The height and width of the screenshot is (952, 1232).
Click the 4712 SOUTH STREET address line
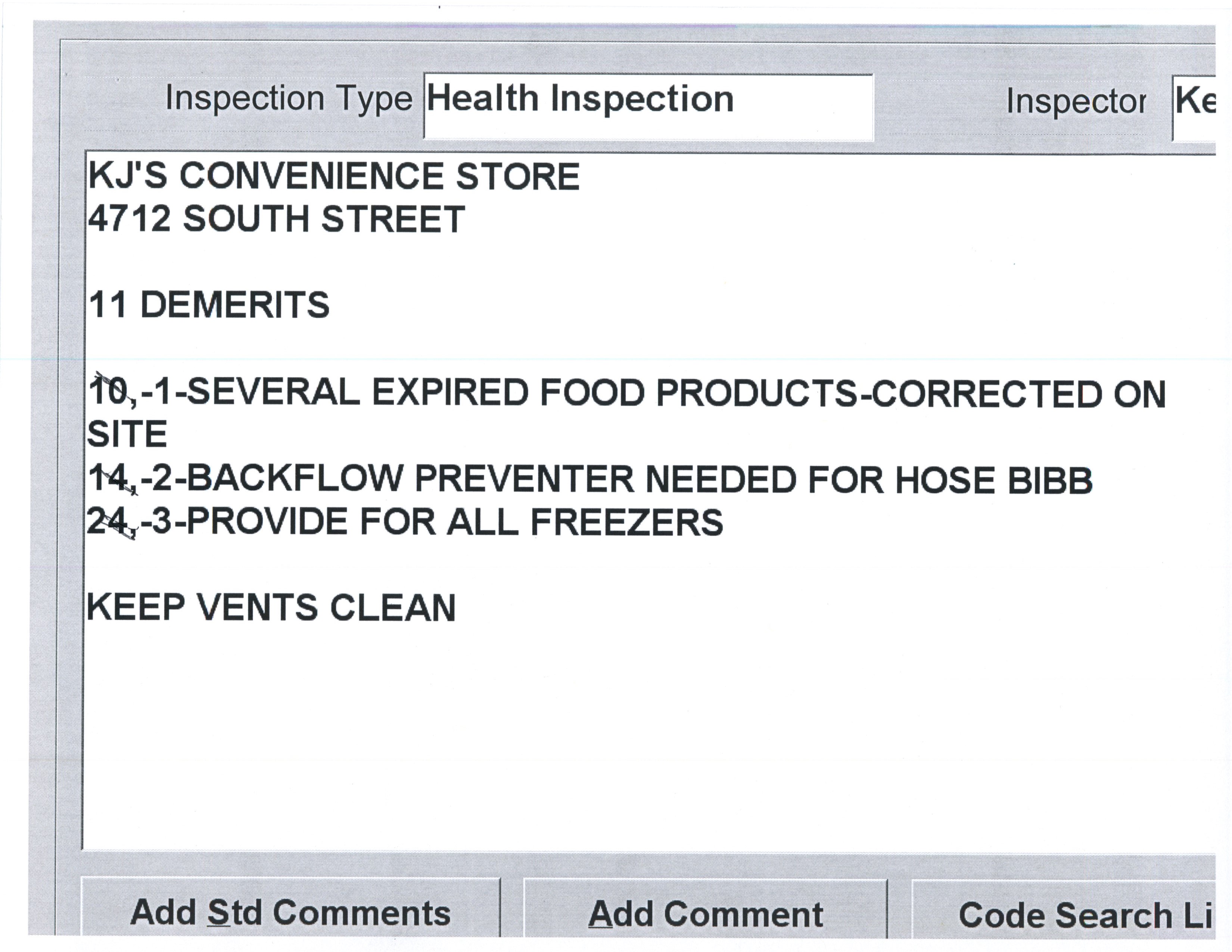click(276, 219)
